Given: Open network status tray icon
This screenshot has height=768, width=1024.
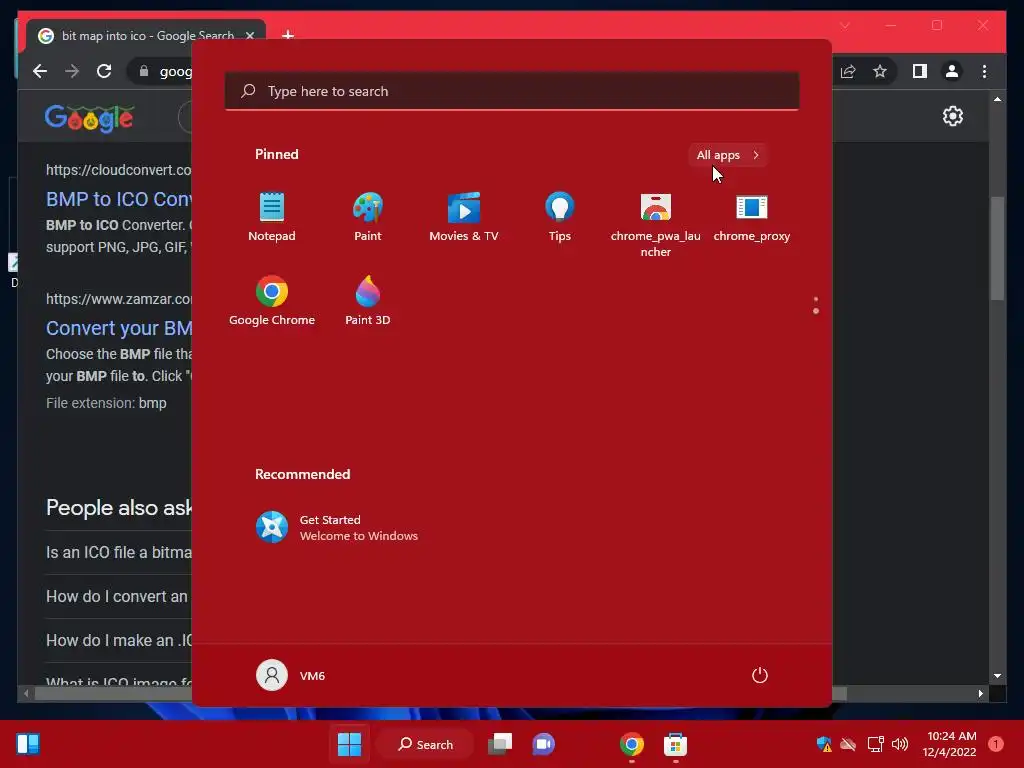Looking at the screenshot, I should pos(875,744).
